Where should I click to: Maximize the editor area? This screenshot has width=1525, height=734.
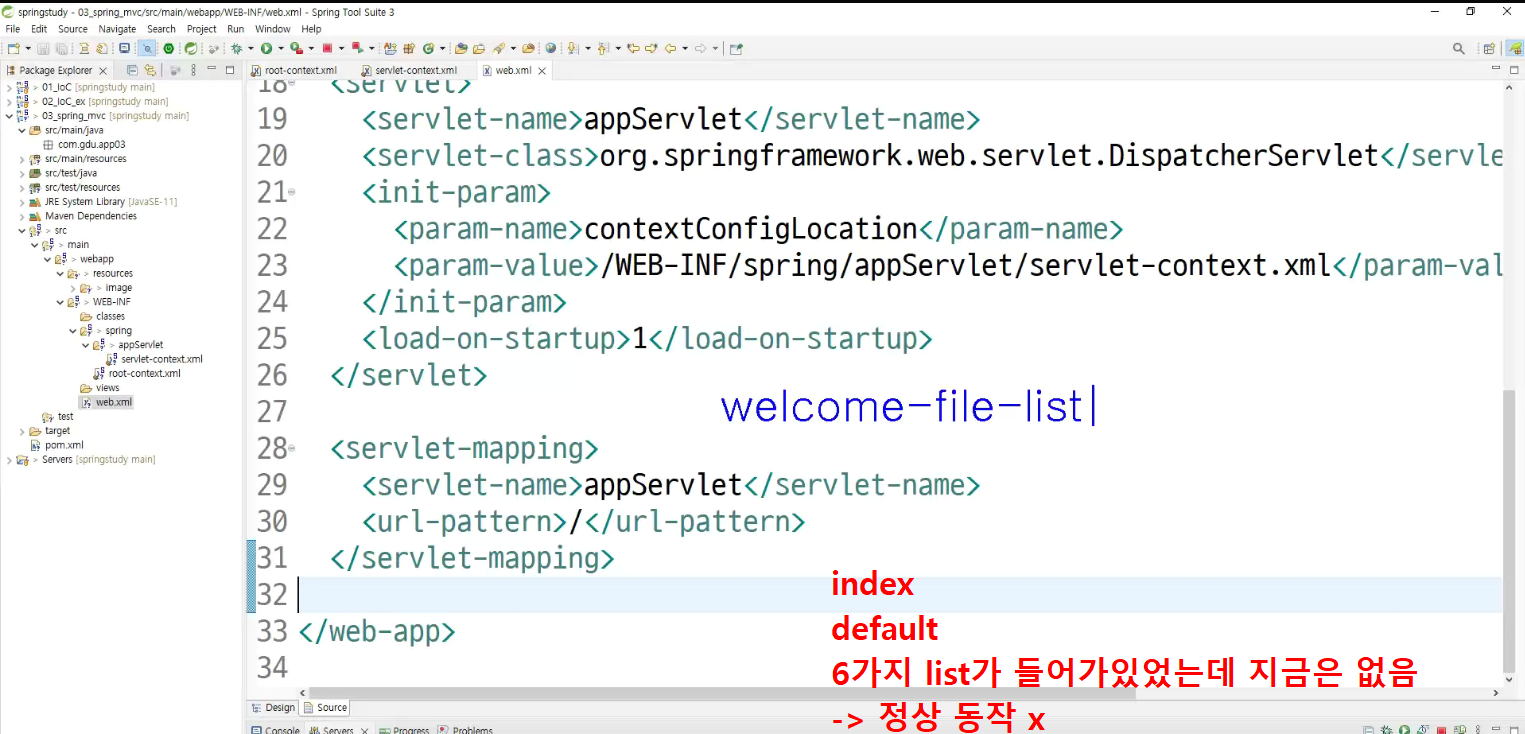coord(1513,70)
